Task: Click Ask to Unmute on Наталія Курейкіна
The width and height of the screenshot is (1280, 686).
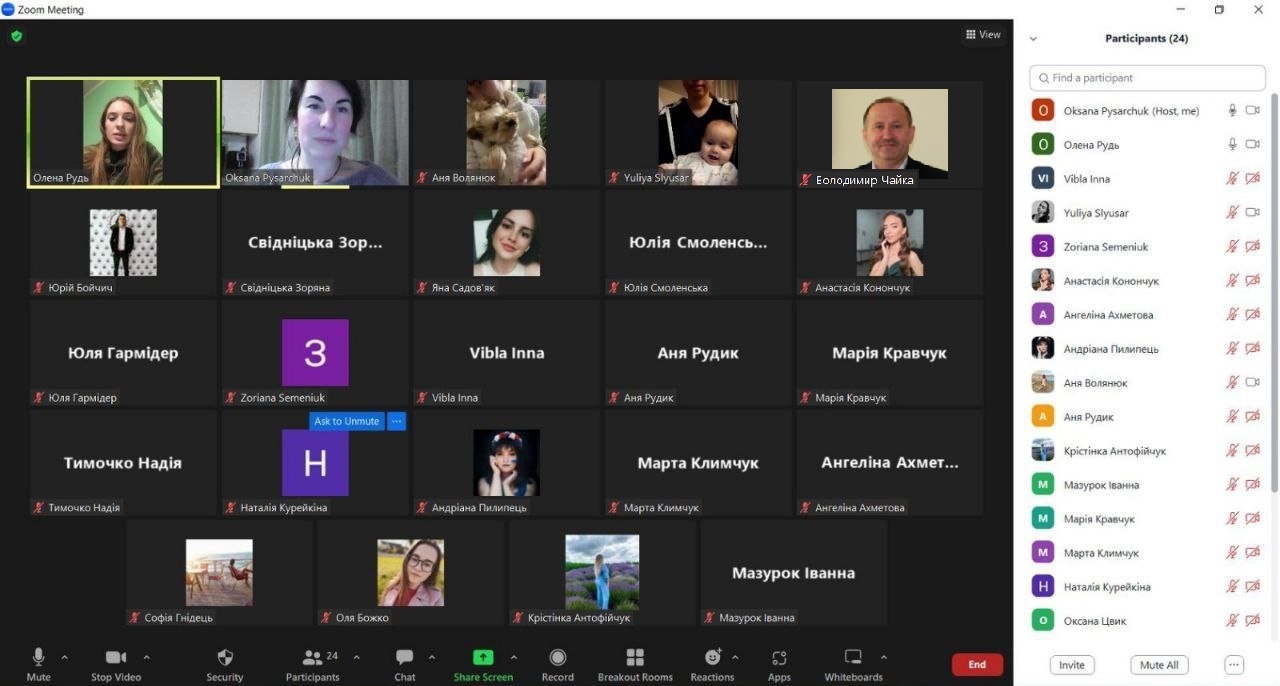Action: [x=347, y=421]
